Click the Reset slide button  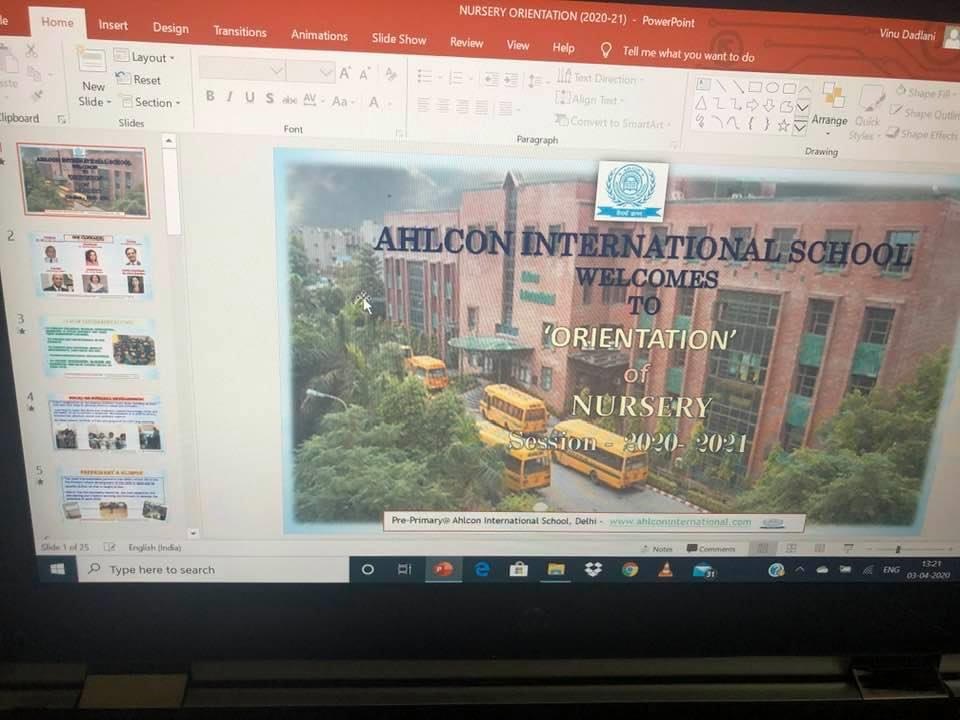(x=139, y=80)
